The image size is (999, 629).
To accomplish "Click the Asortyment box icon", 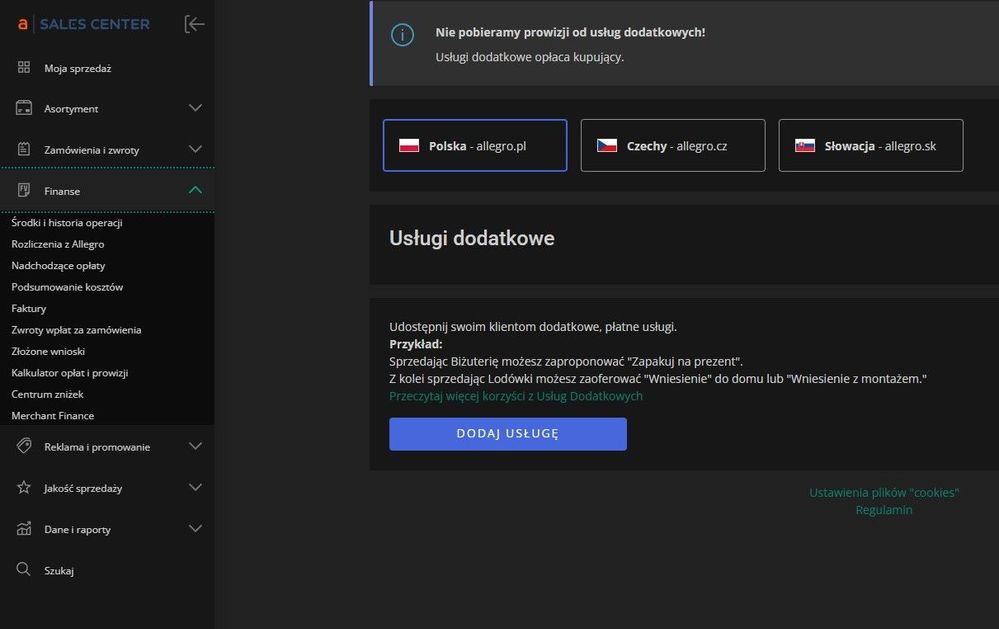I will click(x=24, y=108).
